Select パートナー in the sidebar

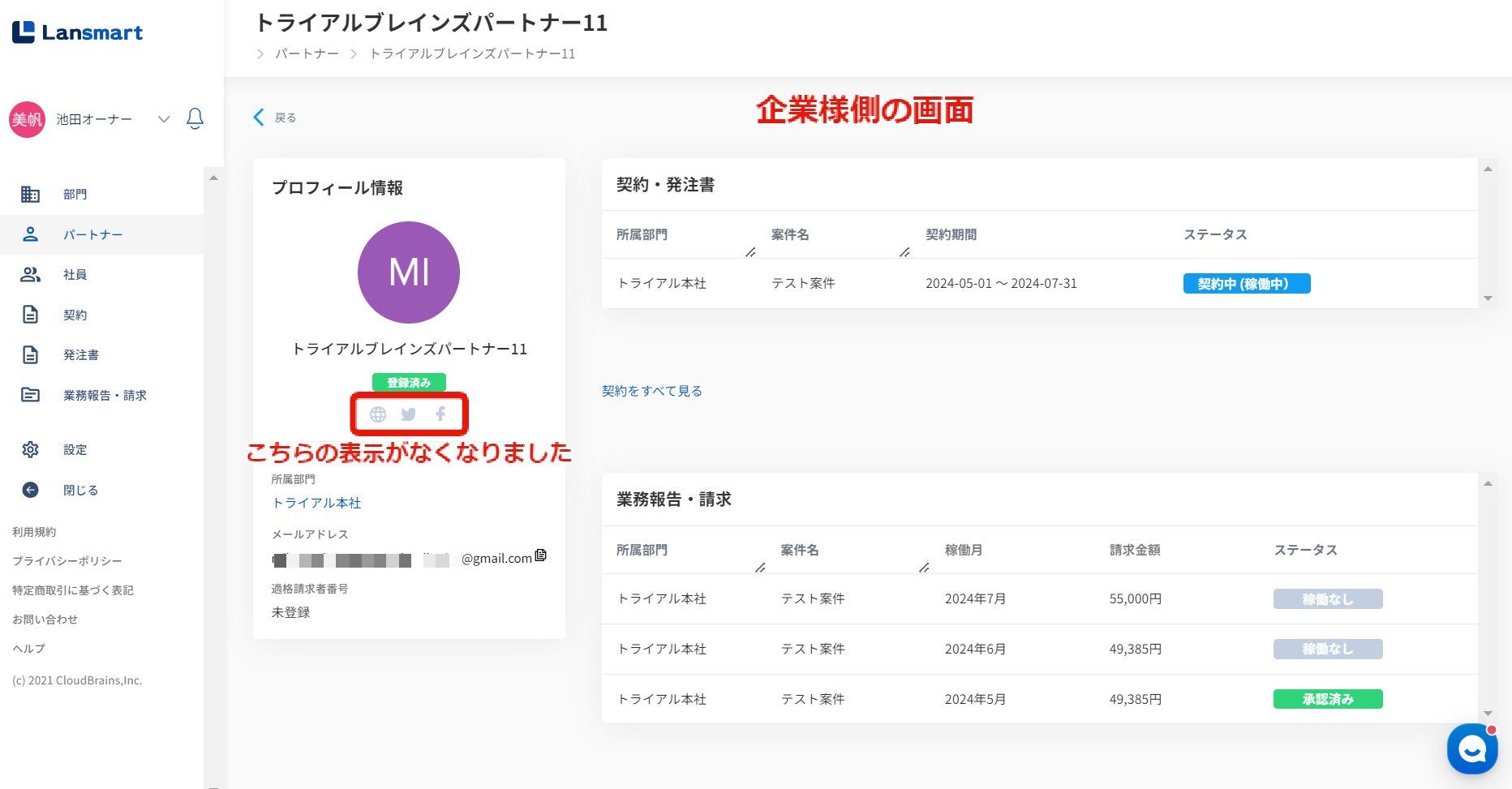tap(92, 235)
